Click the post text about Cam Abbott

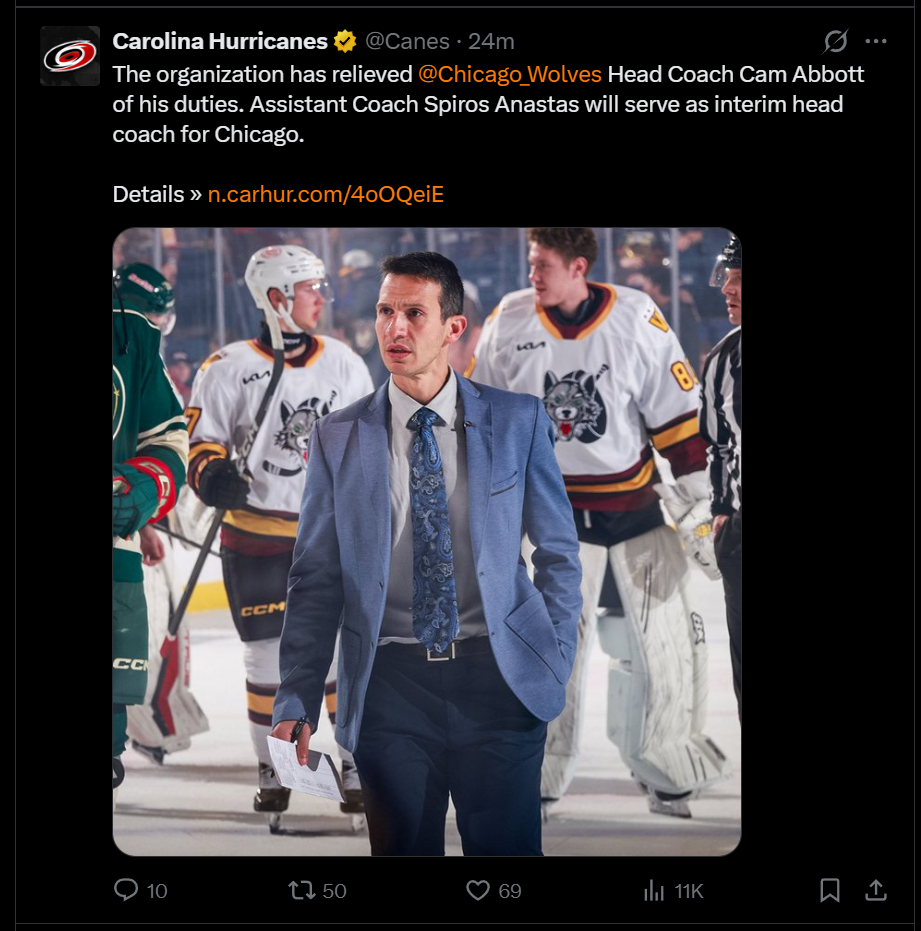488,104
